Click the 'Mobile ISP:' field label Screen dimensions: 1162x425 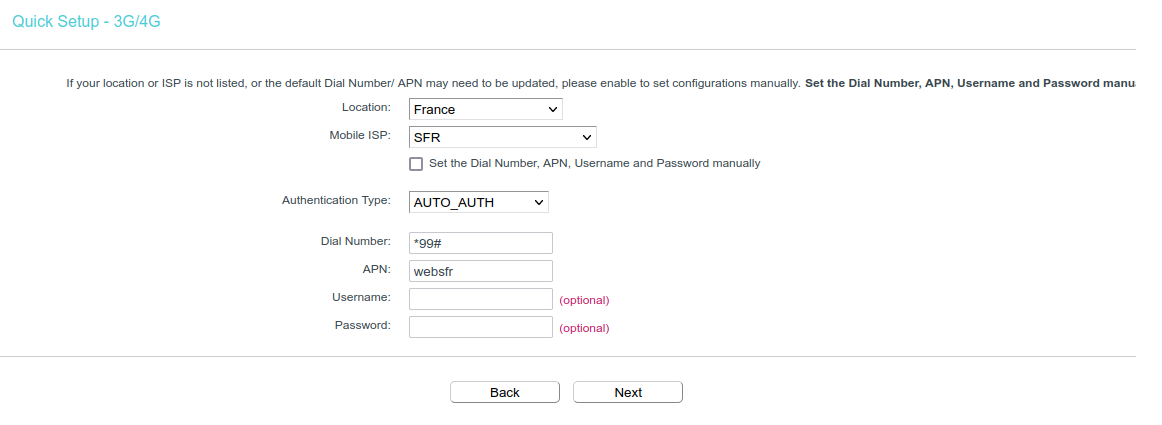coord(360,135)
